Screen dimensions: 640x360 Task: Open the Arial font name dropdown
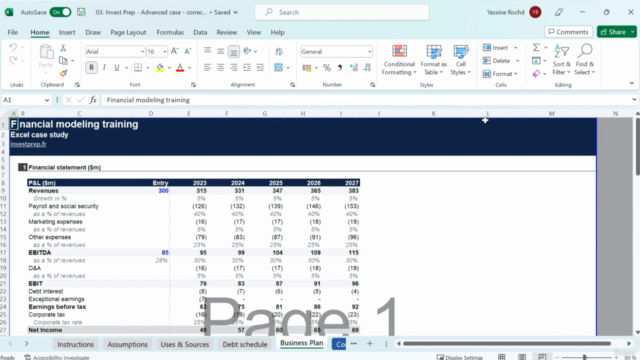(x=142, y=52)
